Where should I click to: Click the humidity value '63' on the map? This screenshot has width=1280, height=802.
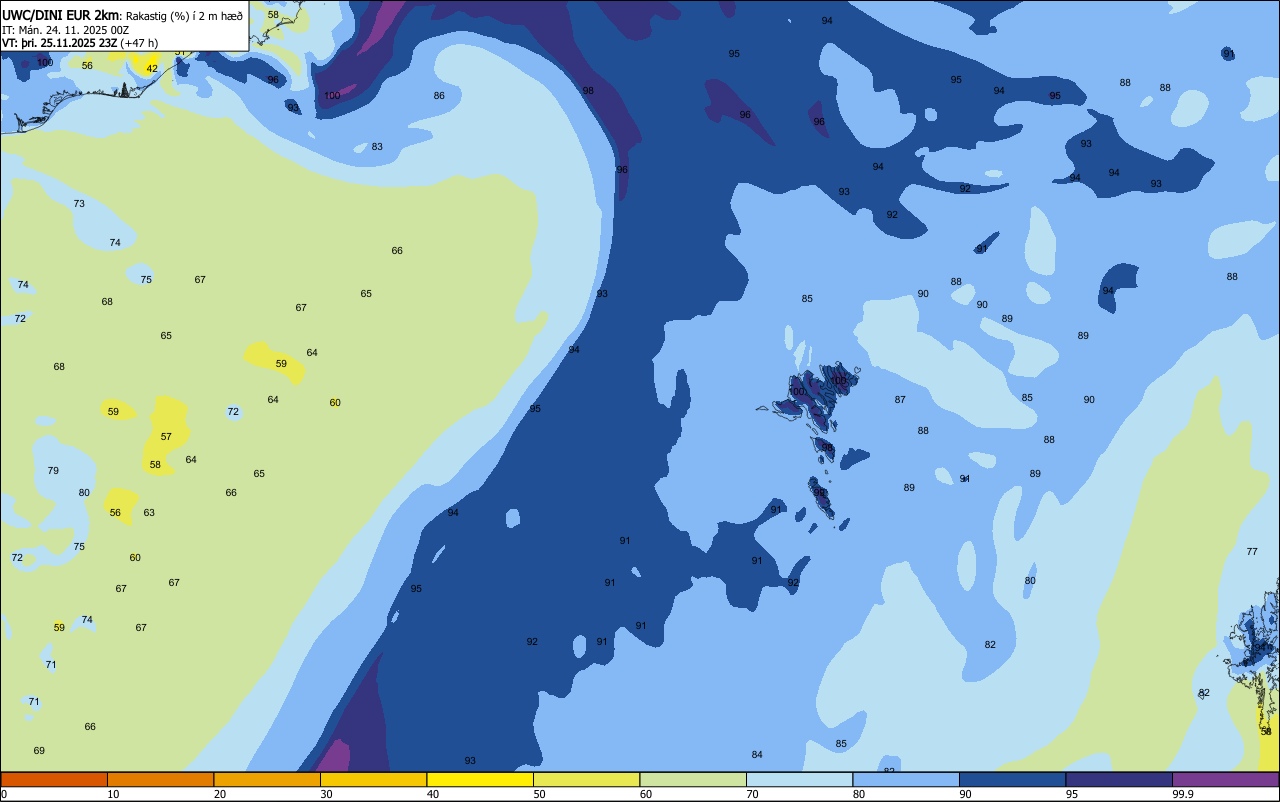149,513
